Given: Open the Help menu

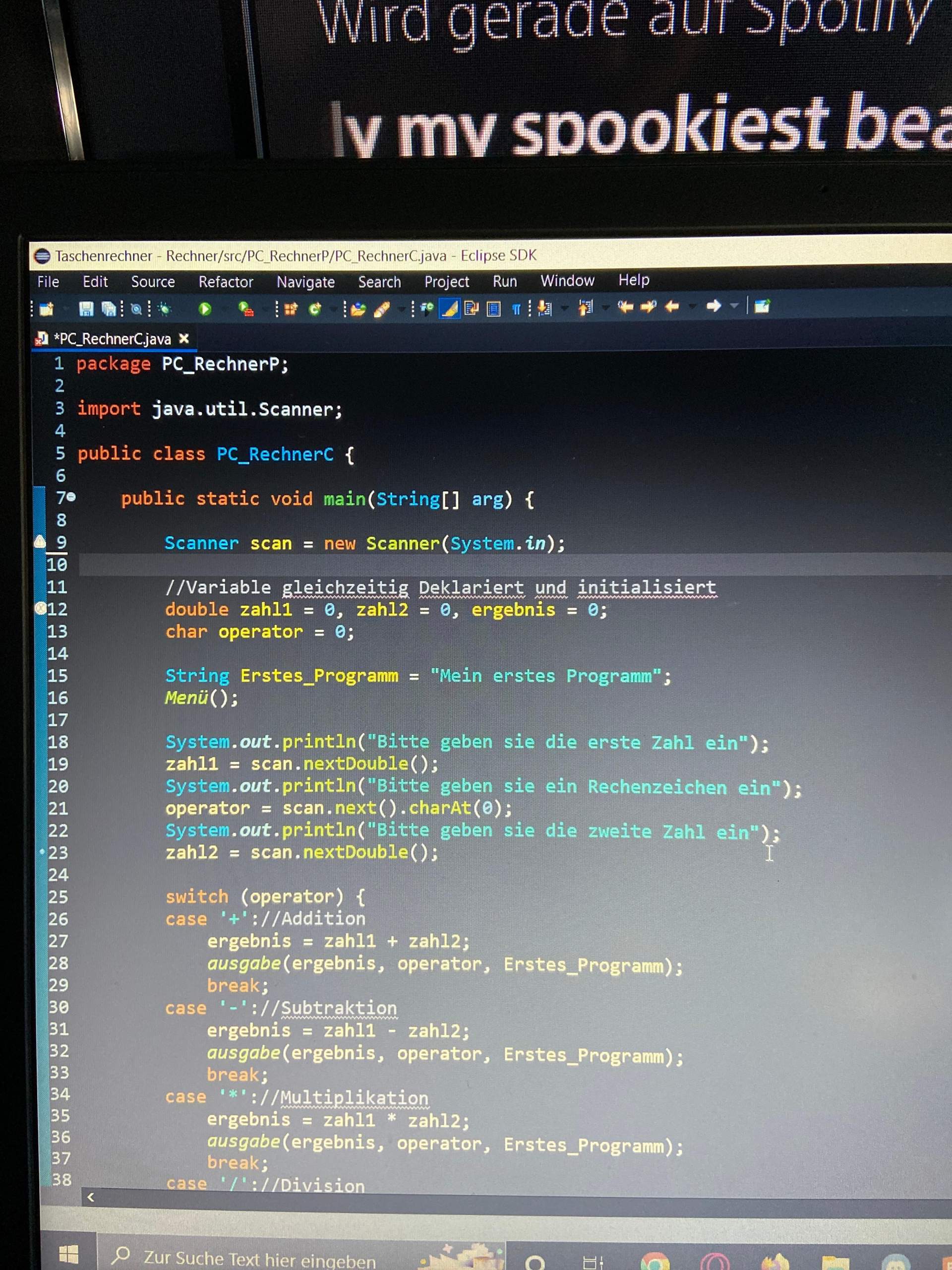Looking at the screenshot, I should (634, 280).
